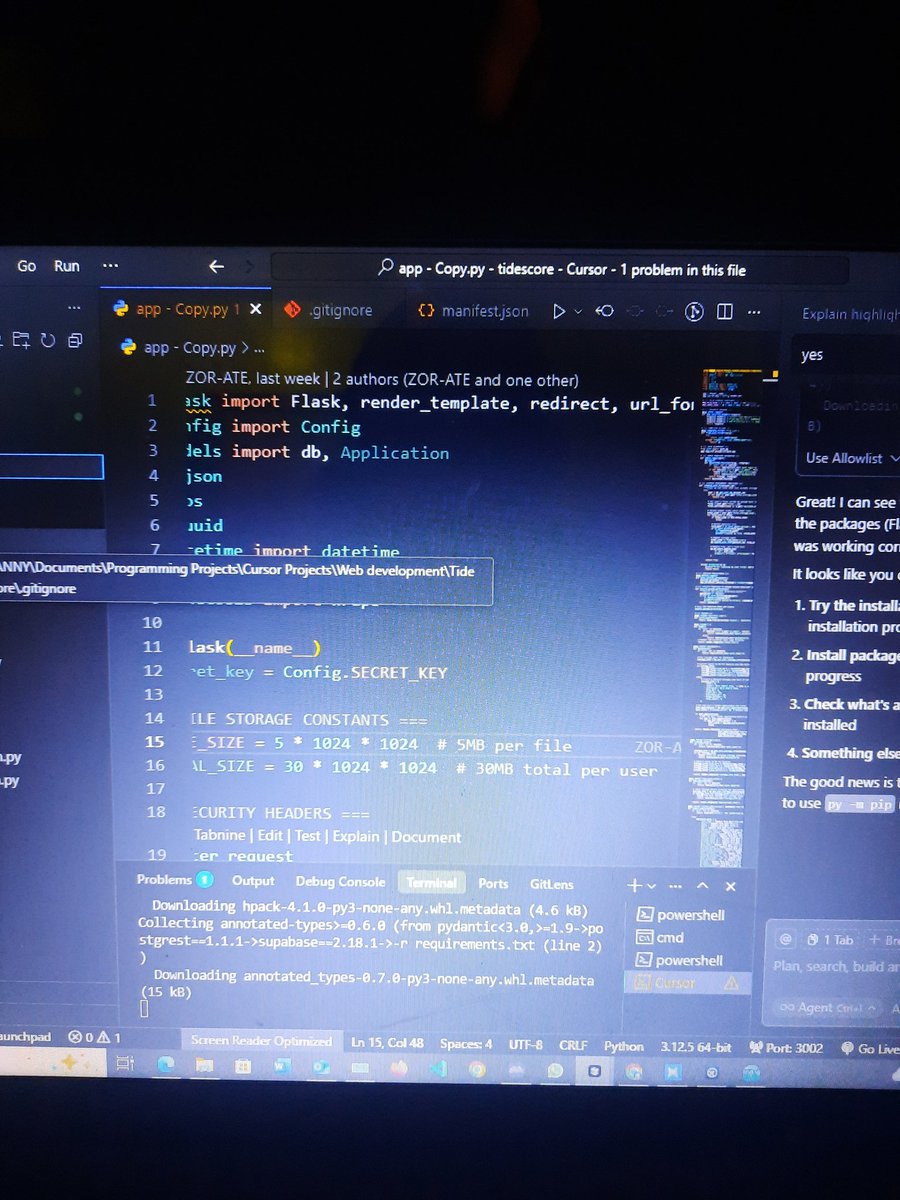The width and height of the screenshot is (900, 1200).
Task: Create a new terminal with plus icon
Action: 634,886
